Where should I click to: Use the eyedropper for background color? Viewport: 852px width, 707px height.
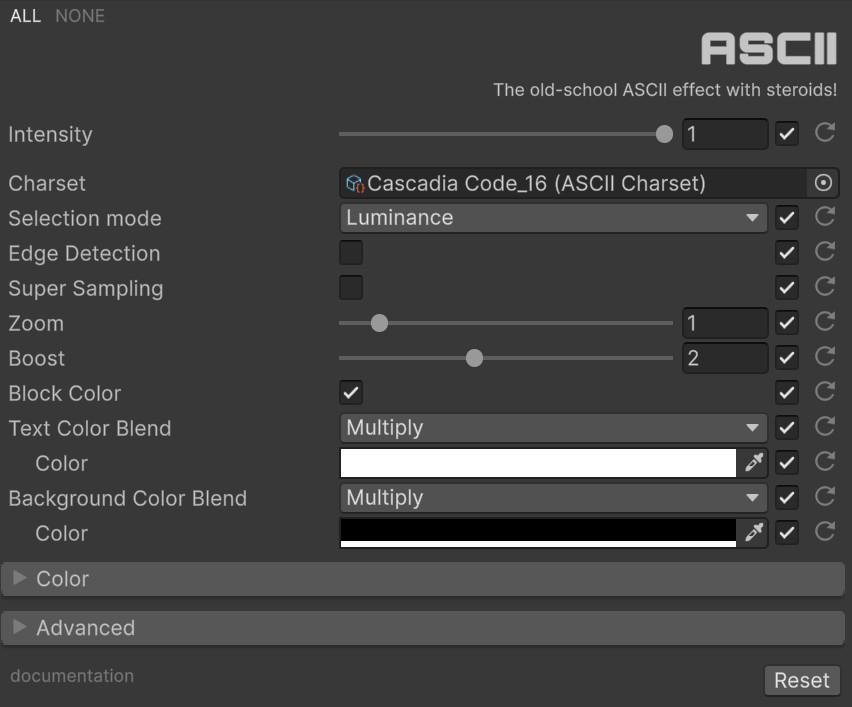(x=752, y=533)
